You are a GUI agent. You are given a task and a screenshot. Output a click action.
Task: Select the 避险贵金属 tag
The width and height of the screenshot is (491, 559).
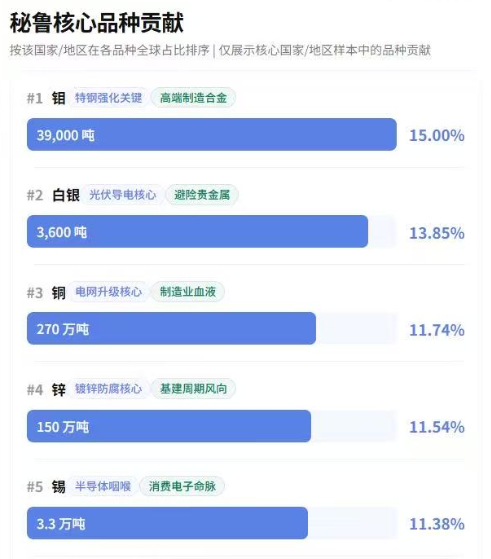(202, 195)
